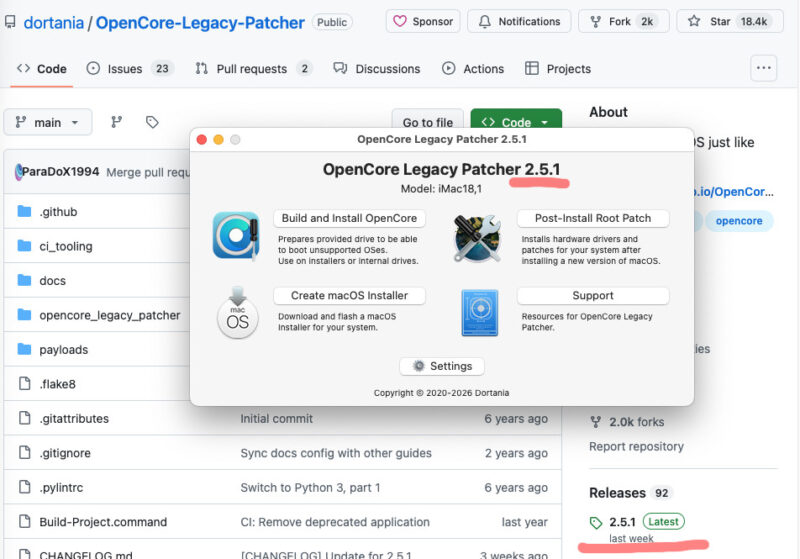800x559 pixels.
Task: Click the 'Model: iMac18,1' text
Action: coord(441,189)
